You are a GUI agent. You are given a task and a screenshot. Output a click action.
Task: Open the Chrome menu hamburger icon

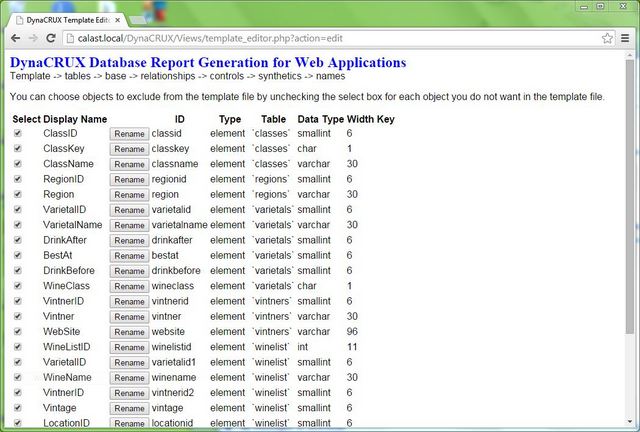pyautogui.click(x=624, y=38)
